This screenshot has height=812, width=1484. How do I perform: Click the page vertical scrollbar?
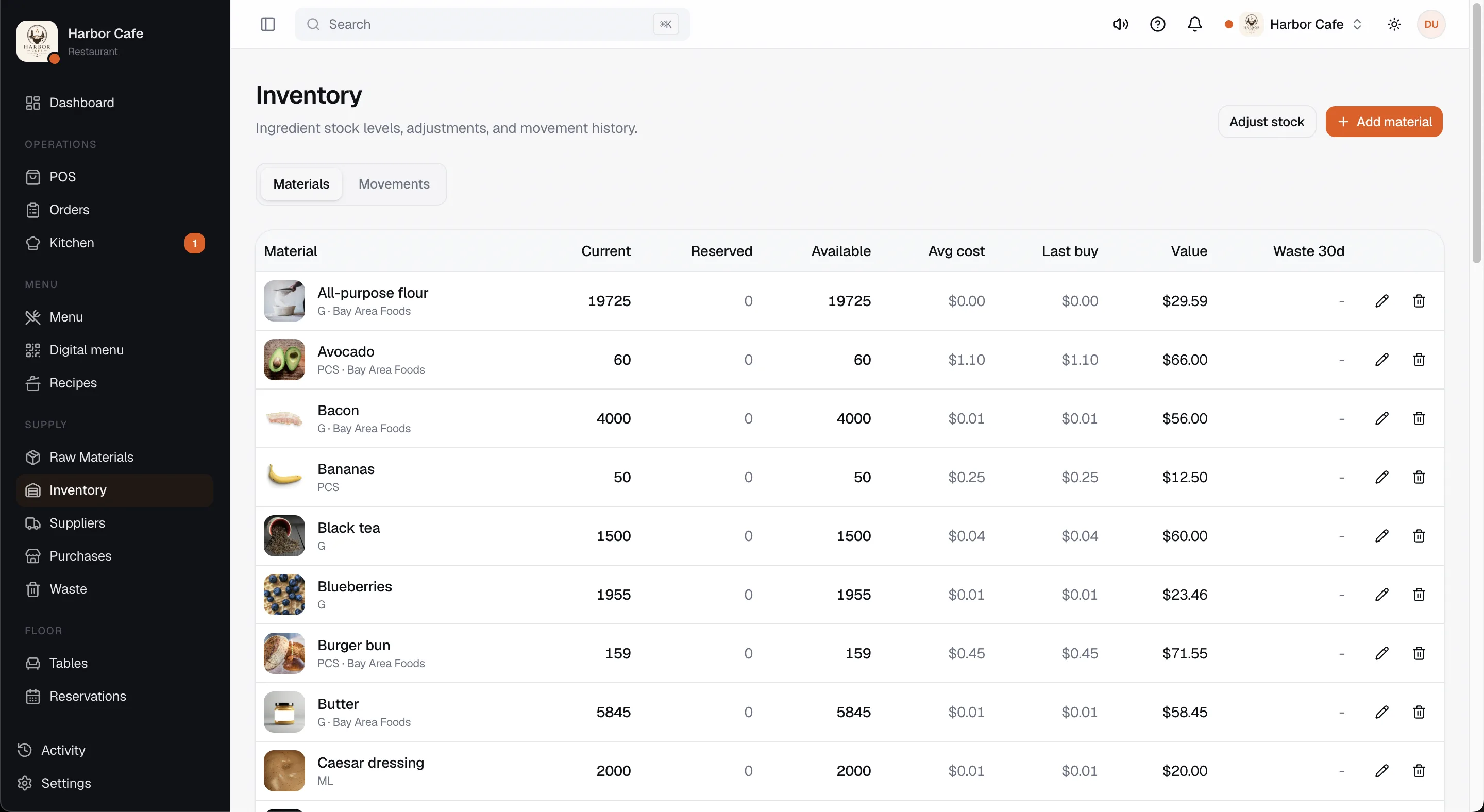1477,132
